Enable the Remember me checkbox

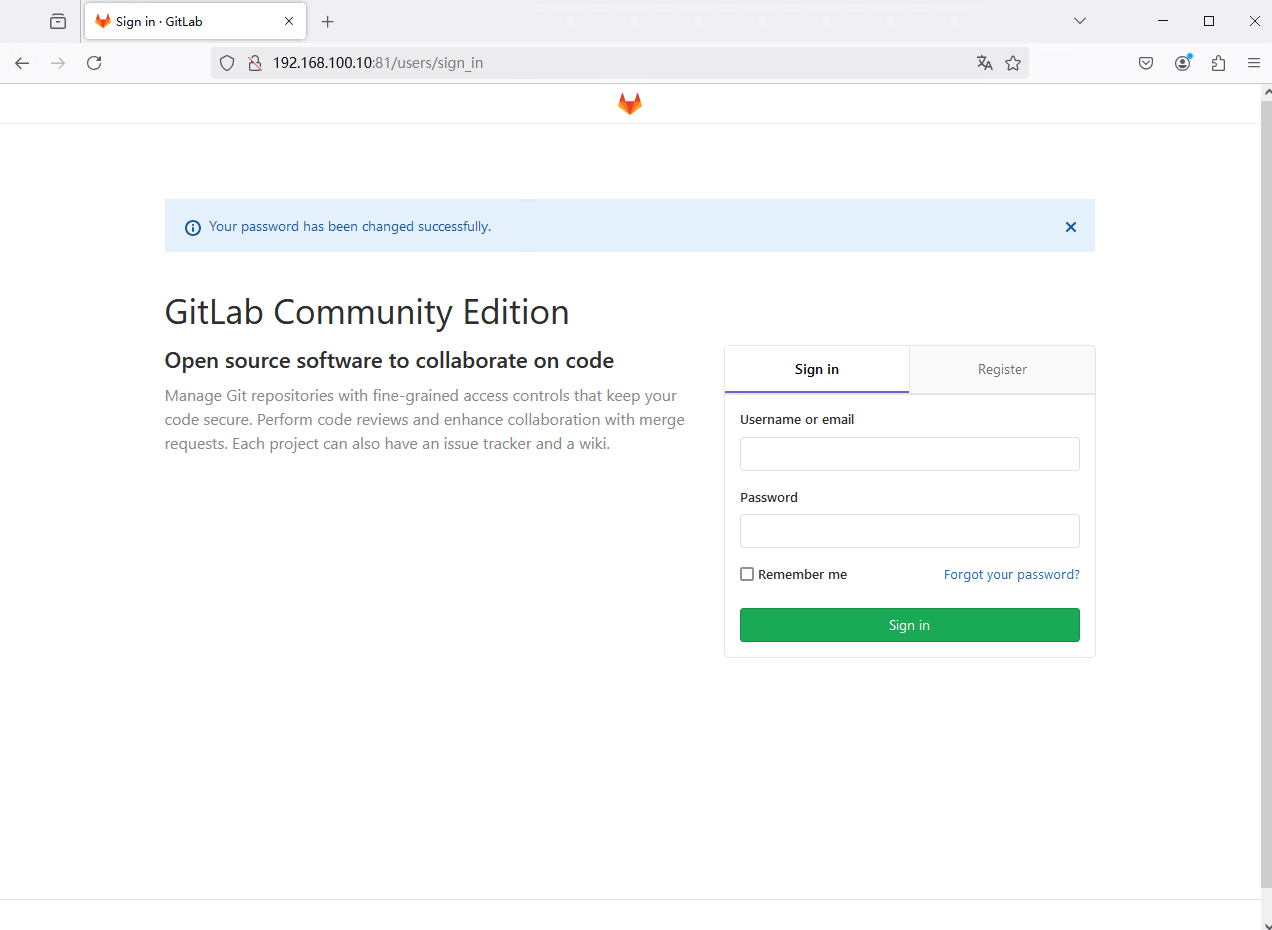(x=747, y=574)
